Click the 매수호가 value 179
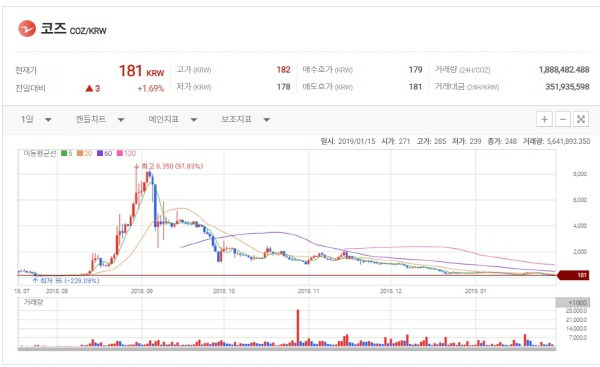The height and width of the screenshot is (367, 600). [415, 70]
